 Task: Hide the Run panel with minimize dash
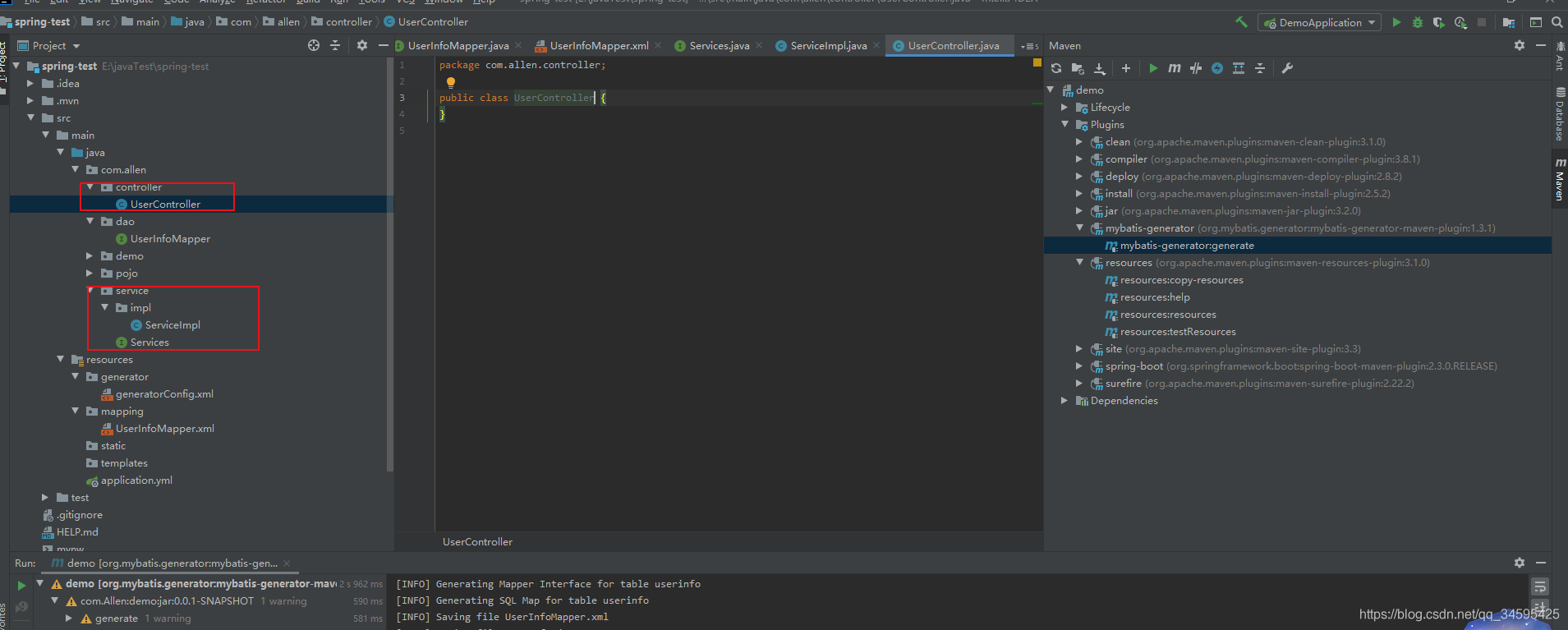[1541, 563]
